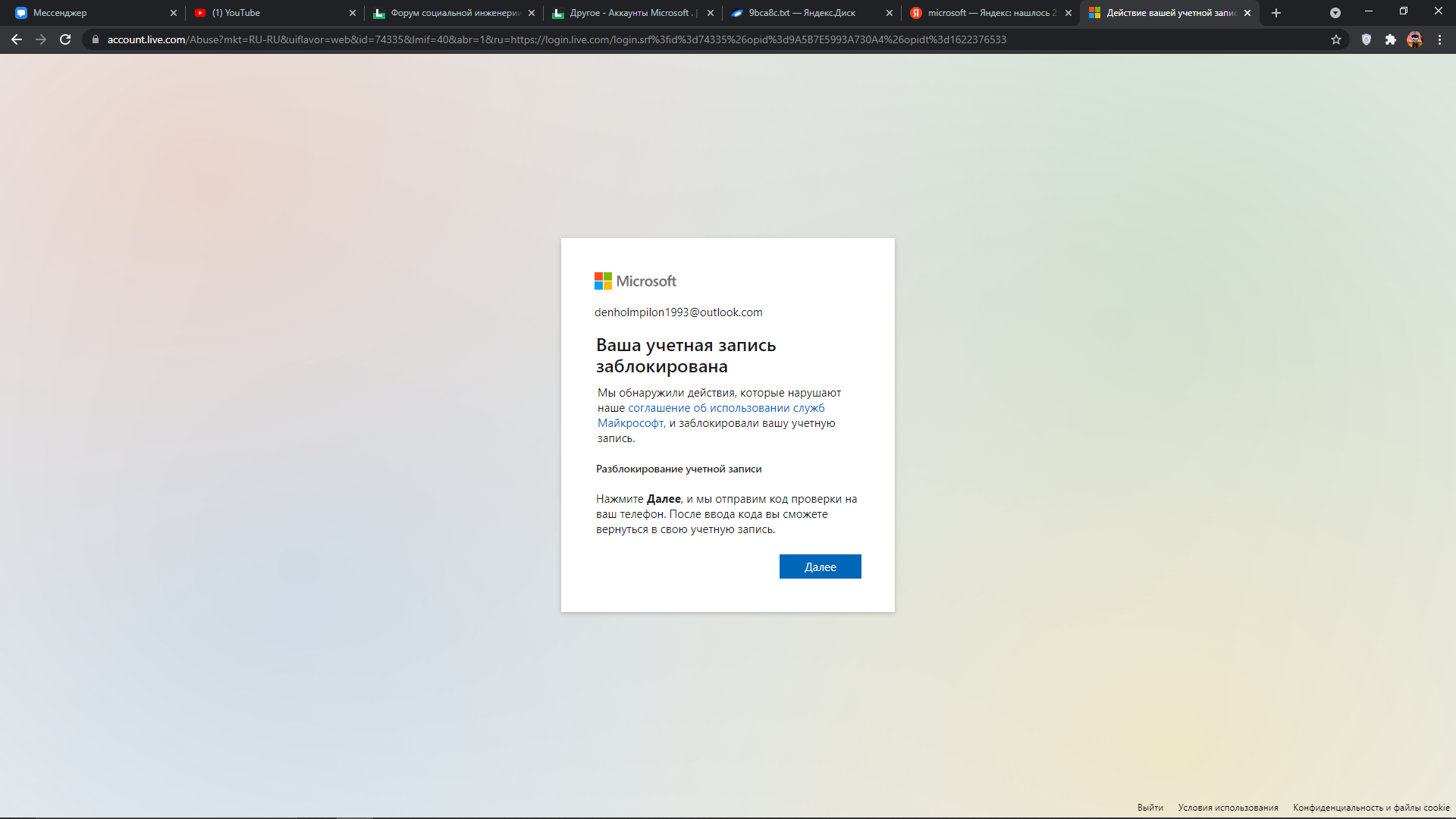
Task: Open the shield extension icon
Action: pos(1367,39)
